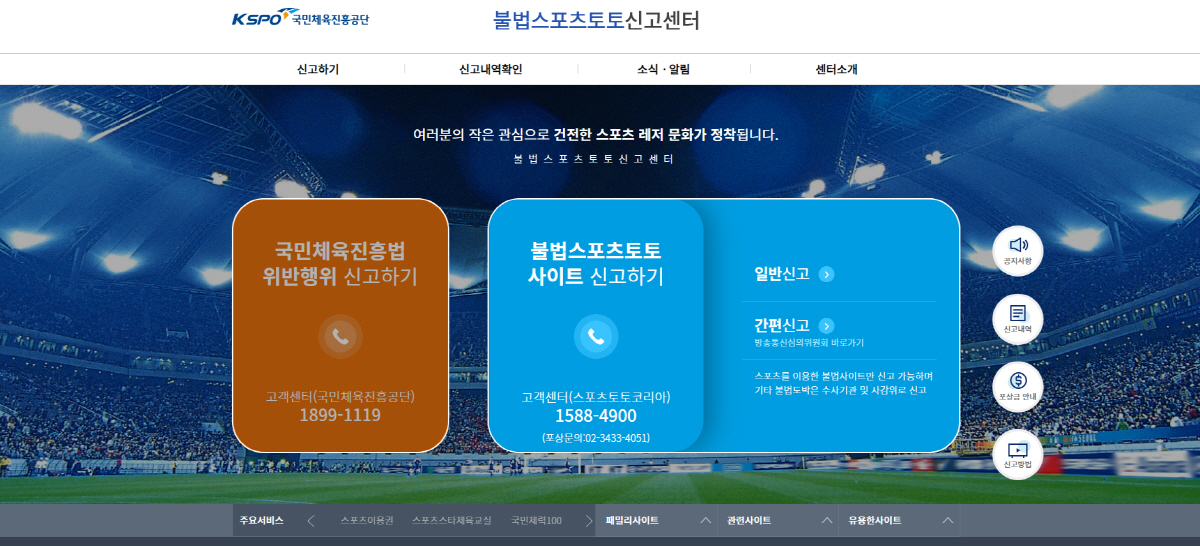Open the 공지사항 megaphone quick icon

1018,251
